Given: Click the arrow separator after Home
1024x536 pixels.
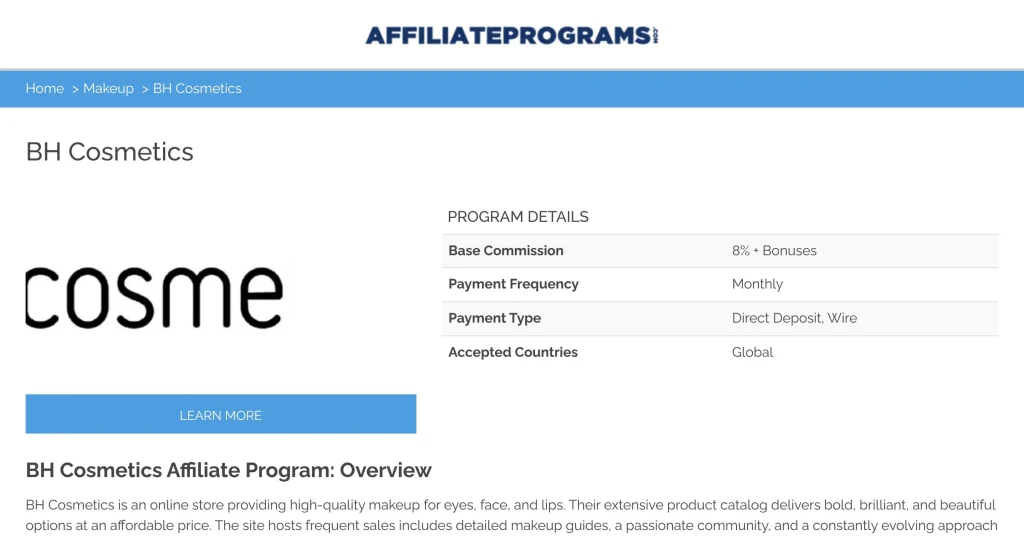Looking at the screenshot, I should 75,89.
